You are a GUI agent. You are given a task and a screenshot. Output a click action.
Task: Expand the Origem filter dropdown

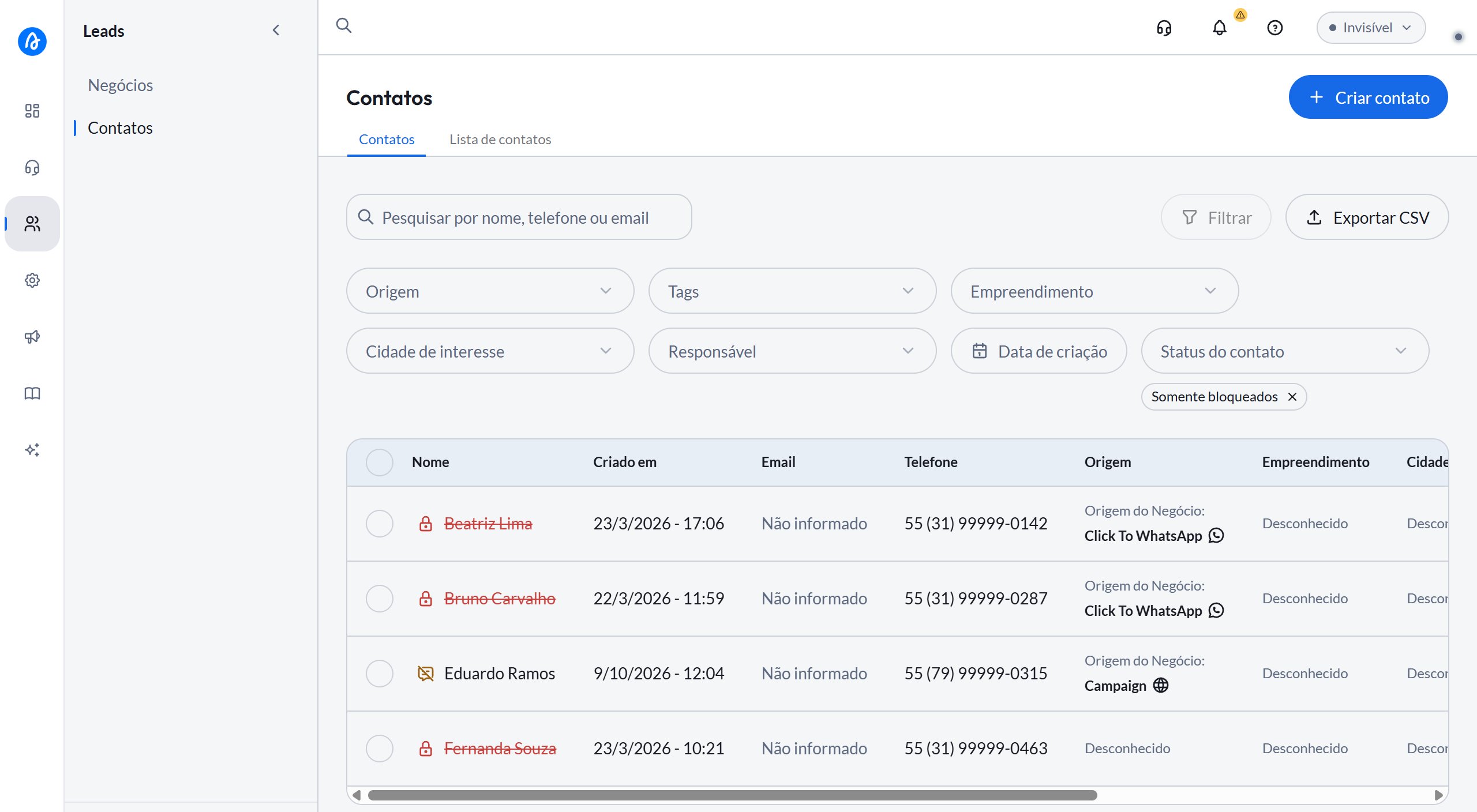click(x=490, y=291)
